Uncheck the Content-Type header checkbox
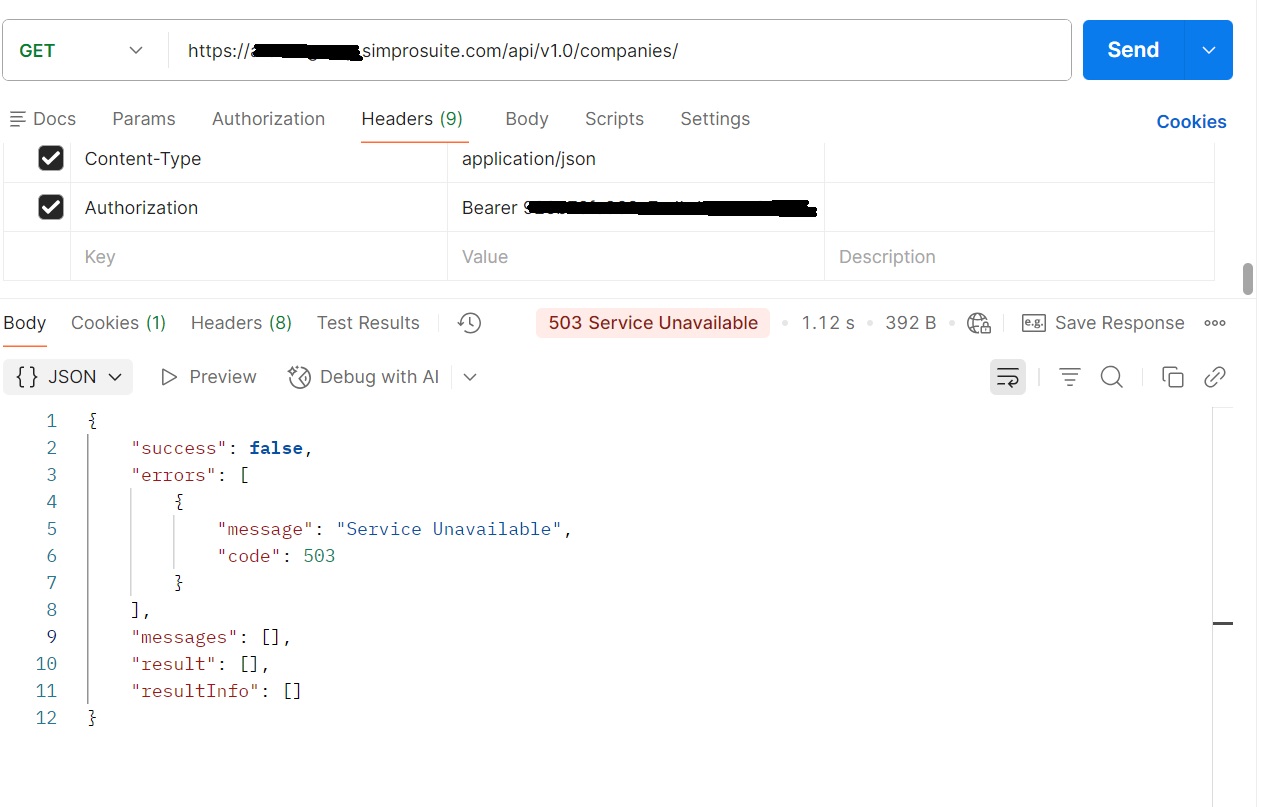The image size is (1275, 807). 51,158
